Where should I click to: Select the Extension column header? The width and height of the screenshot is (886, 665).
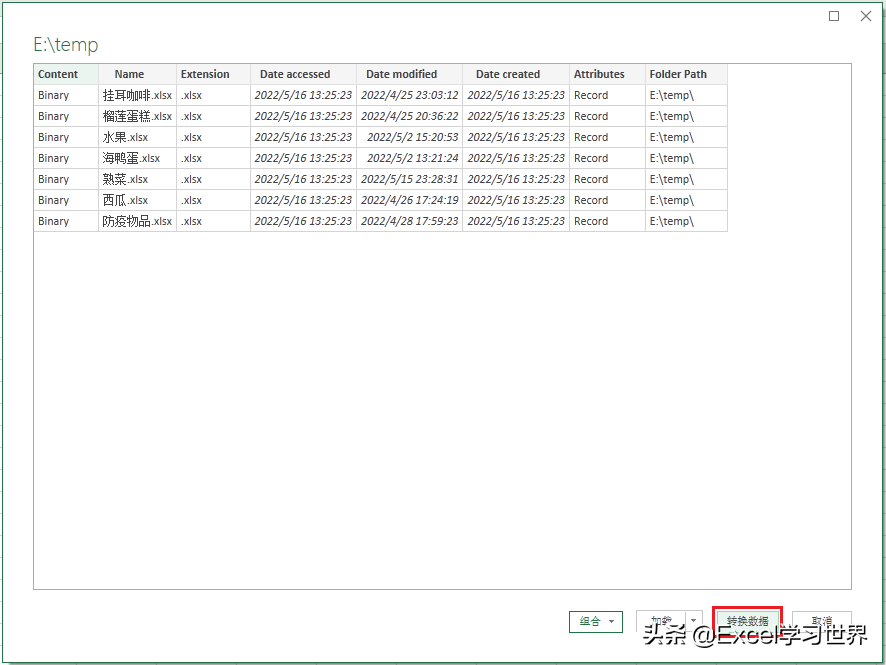click(x=213, y=74)
